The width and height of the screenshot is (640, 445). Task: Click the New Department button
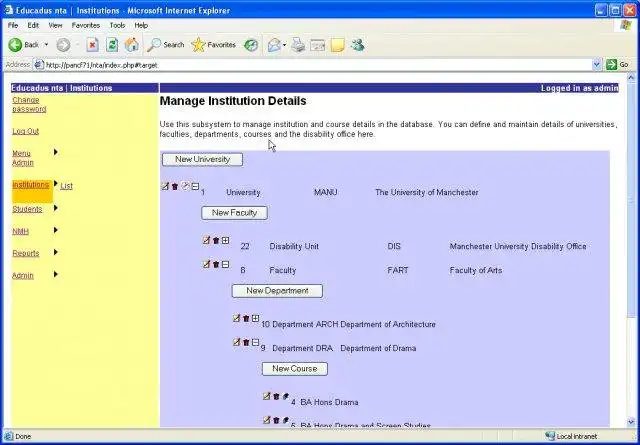277,291
